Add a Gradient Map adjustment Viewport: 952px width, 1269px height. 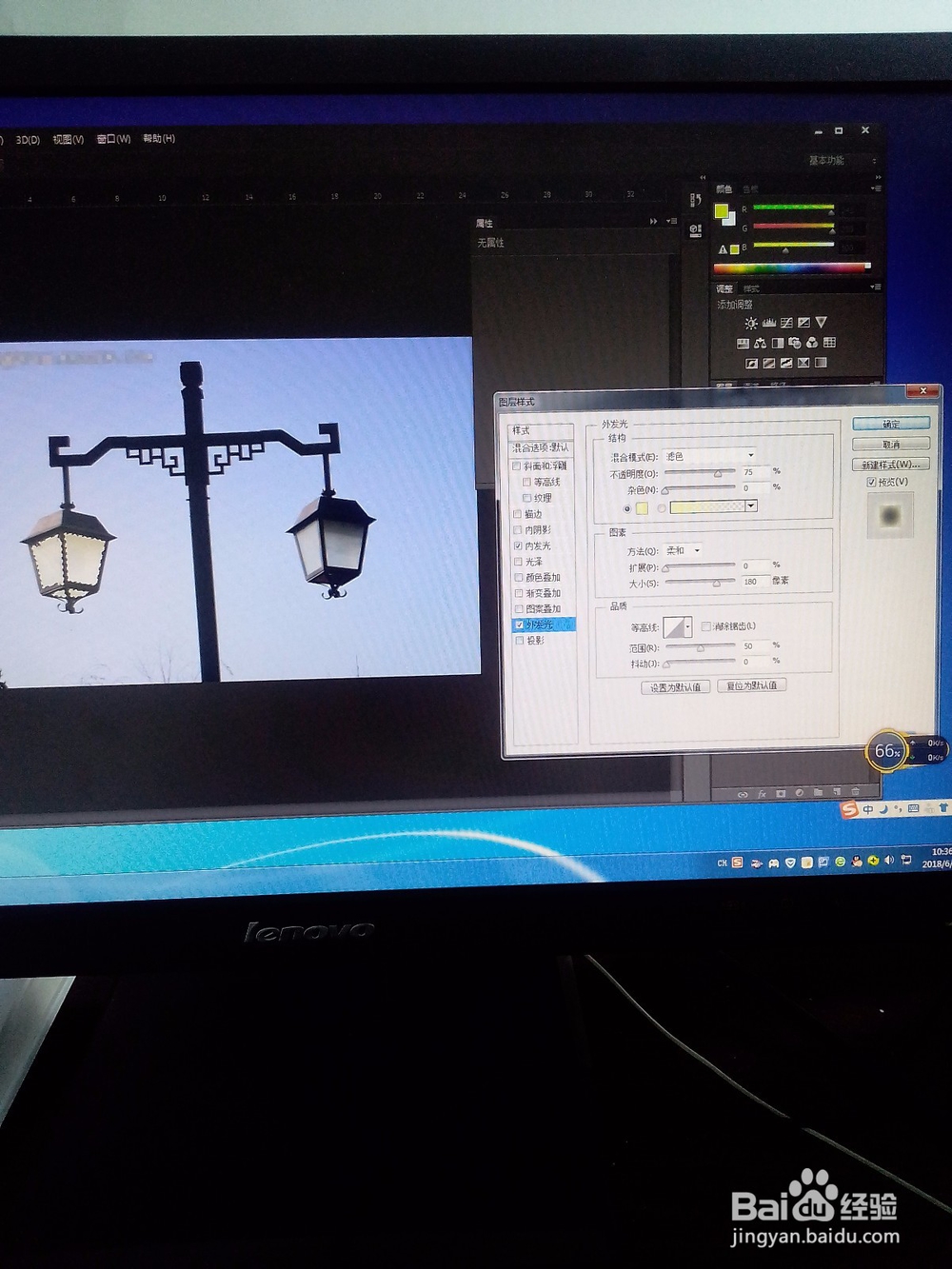click(821, 363)
